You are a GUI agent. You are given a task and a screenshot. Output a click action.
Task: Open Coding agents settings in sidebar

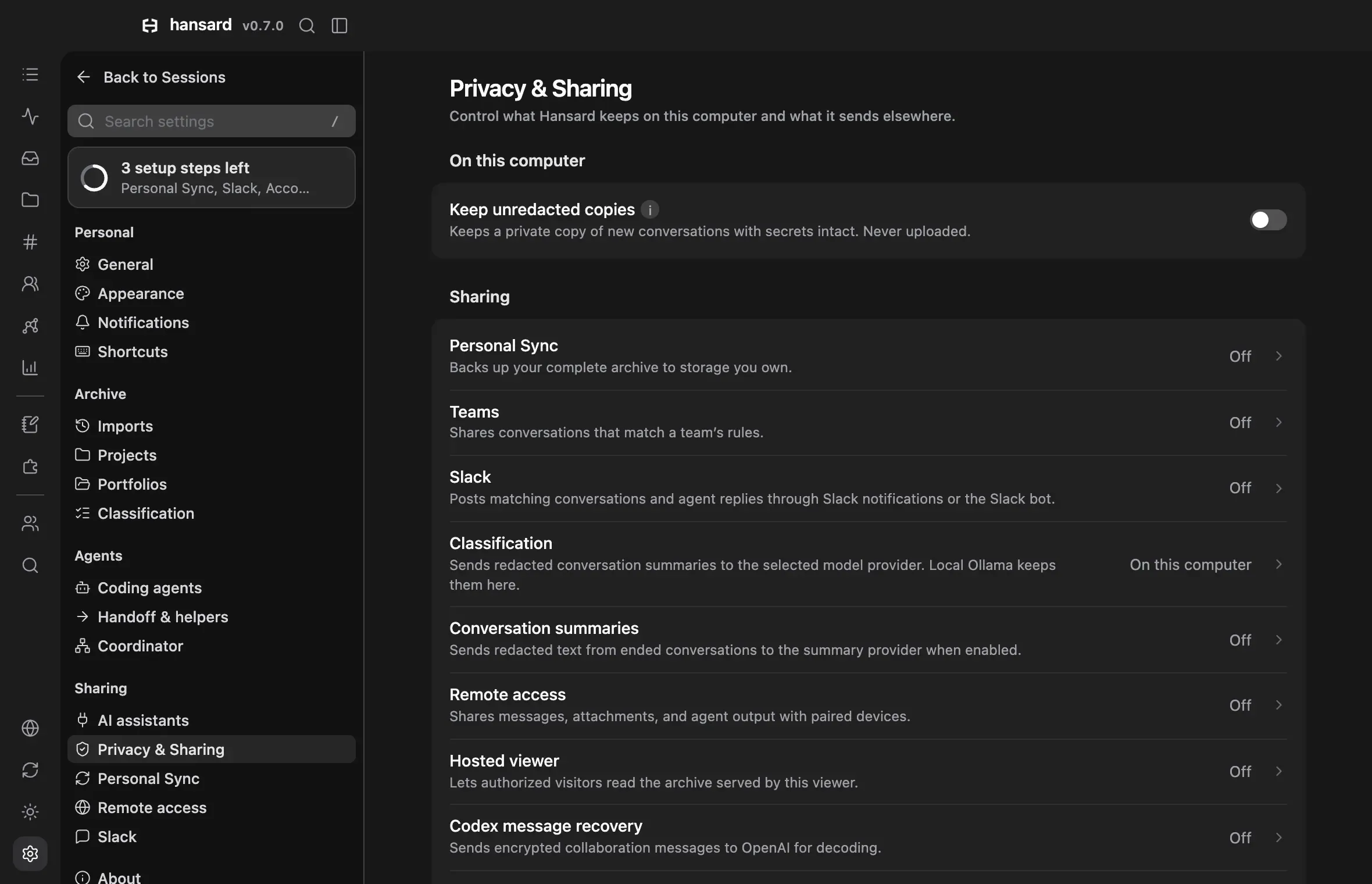click(x=212, y=588)
